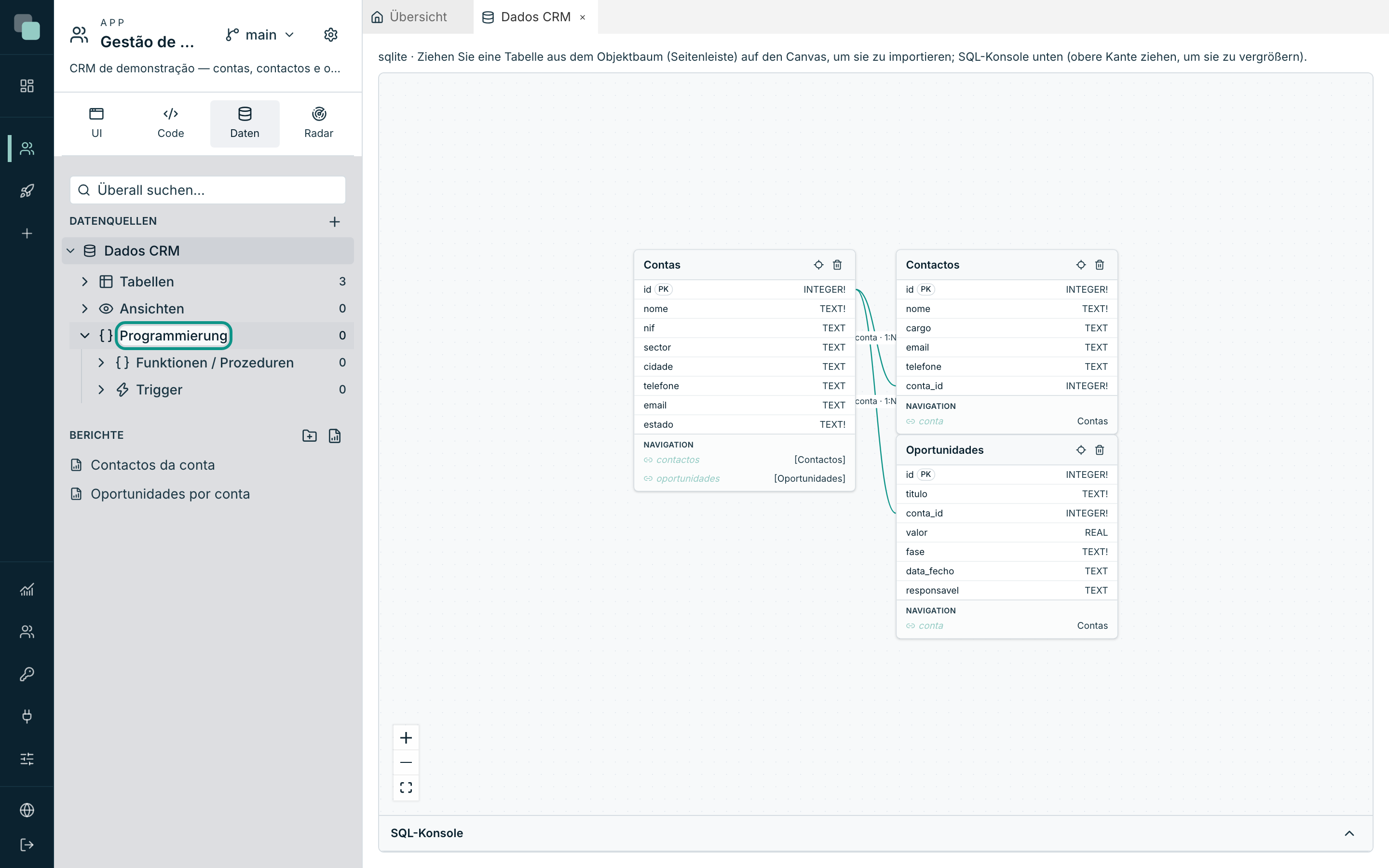Delete the Contactos table from canvas

(1100, 265)
